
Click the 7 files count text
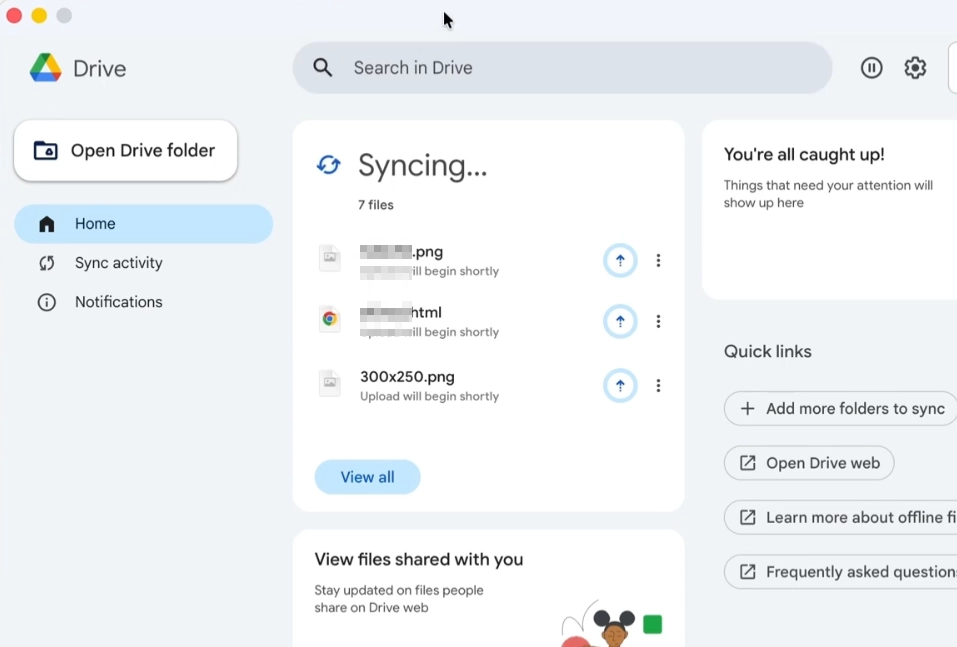(375, 205)
